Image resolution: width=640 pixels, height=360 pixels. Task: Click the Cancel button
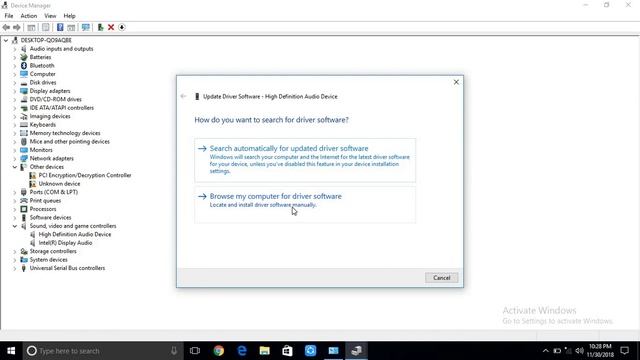[x=441, y=278]
